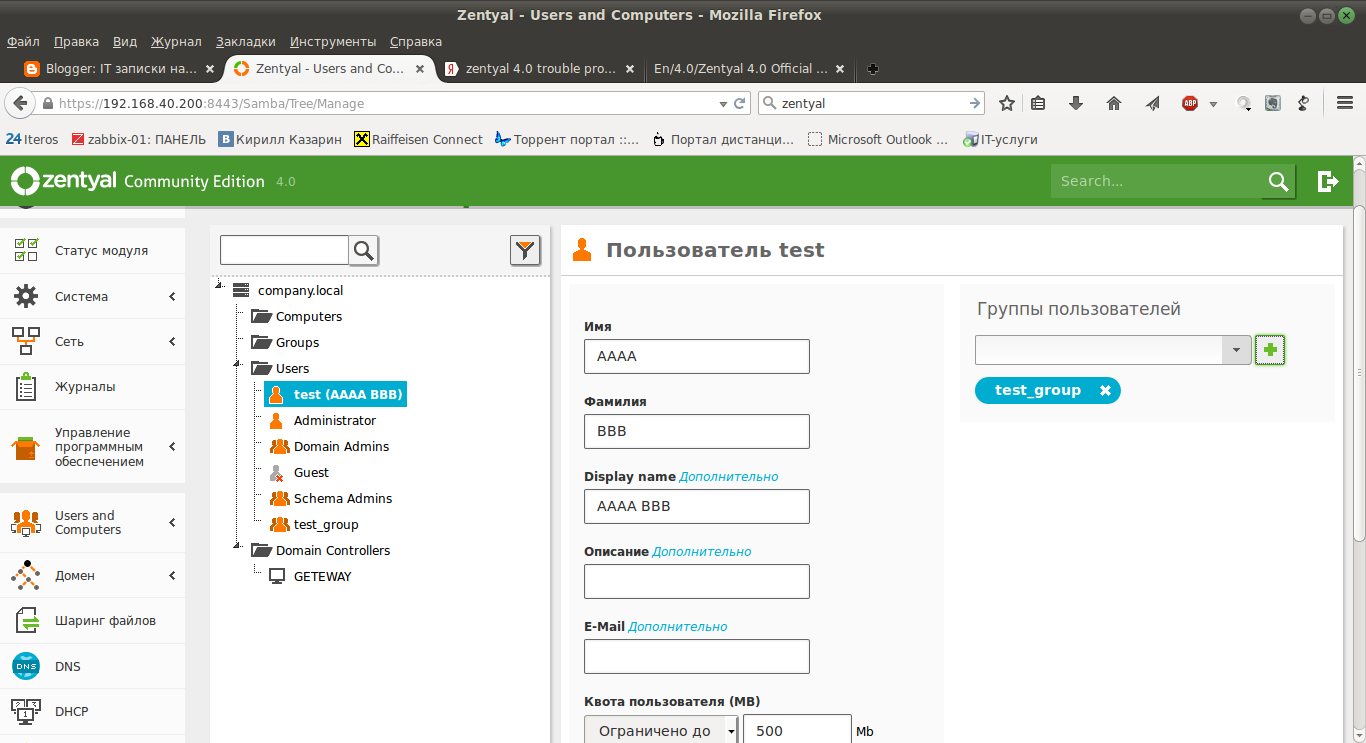The width and height of the screenshot is (1366, 743).
Task: Open the Firefox hamburger menu
Action: tap(1345, 103)
